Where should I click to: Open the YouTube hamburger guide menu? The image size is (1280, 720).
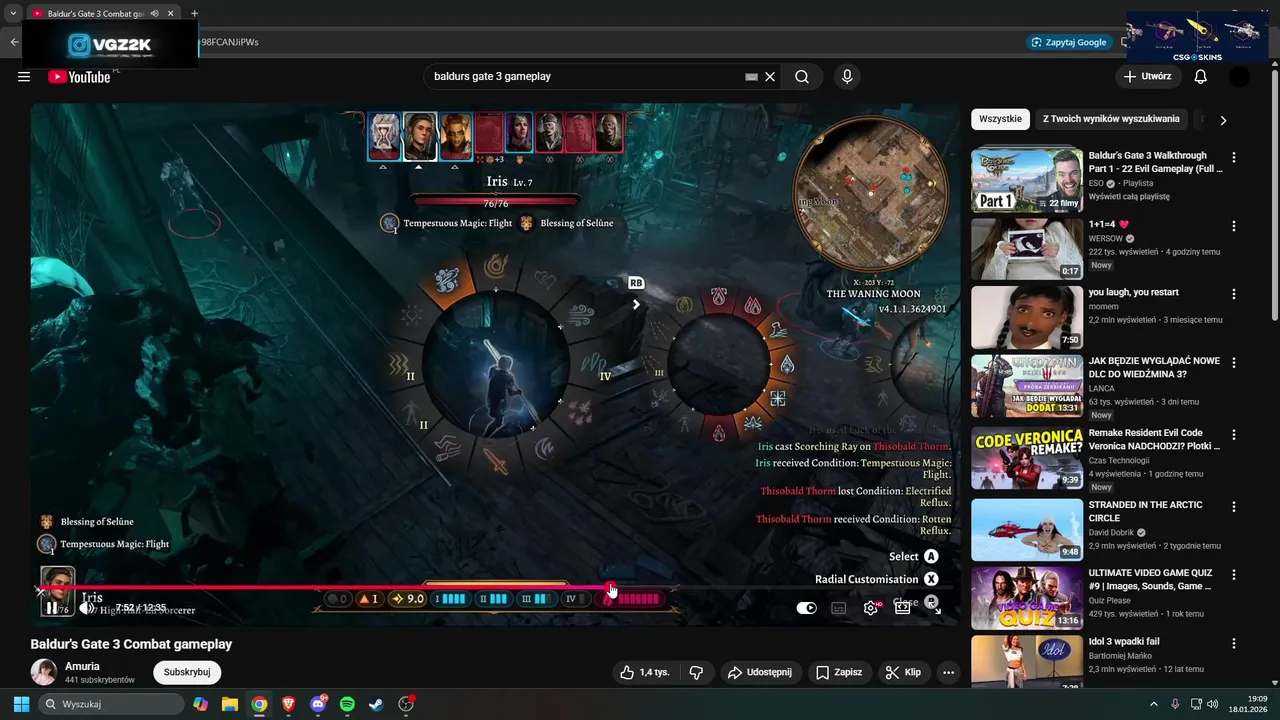click(x=24, y=77)
